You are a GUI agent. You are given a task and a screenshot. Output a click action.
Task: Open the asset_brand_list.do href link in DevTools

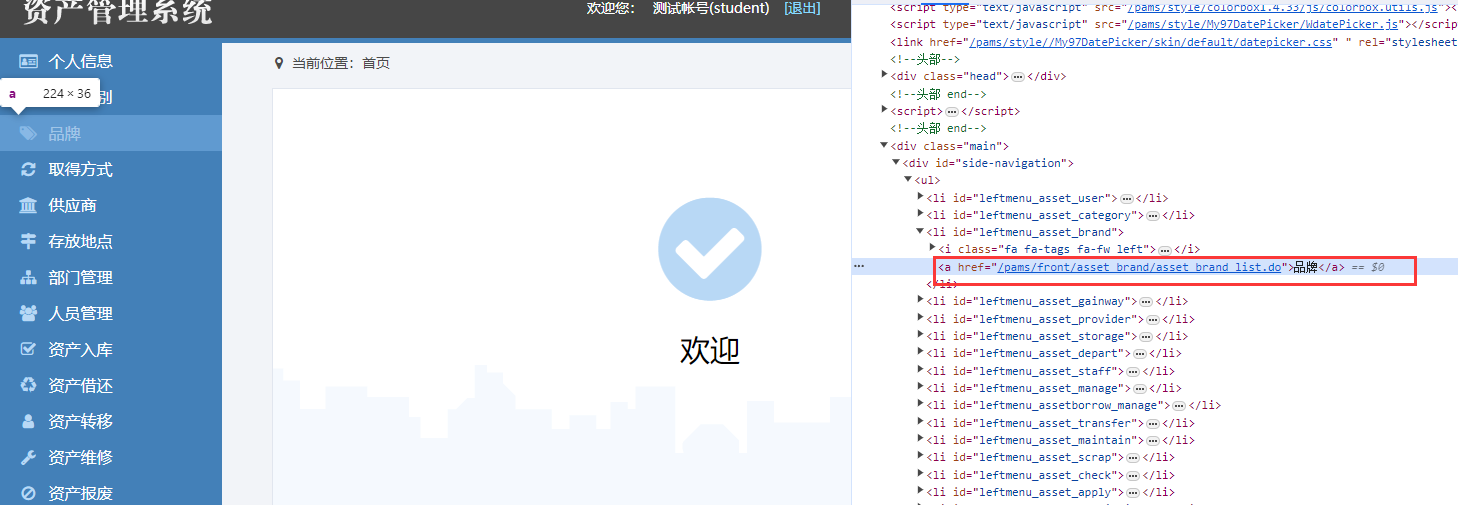click(x=1139, y=267)
